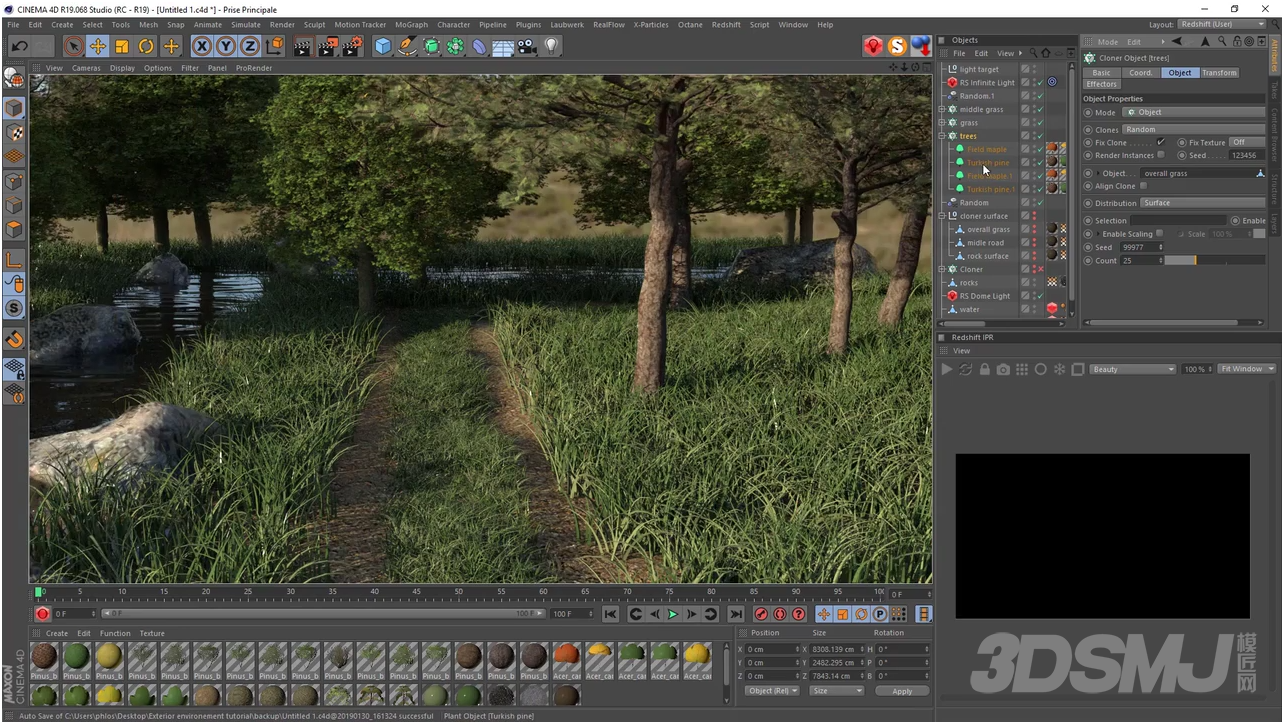Open the Fix Texture dropdown showing Off
This screenshot has height=724, width=1284.
click(x=1247, y=142)
